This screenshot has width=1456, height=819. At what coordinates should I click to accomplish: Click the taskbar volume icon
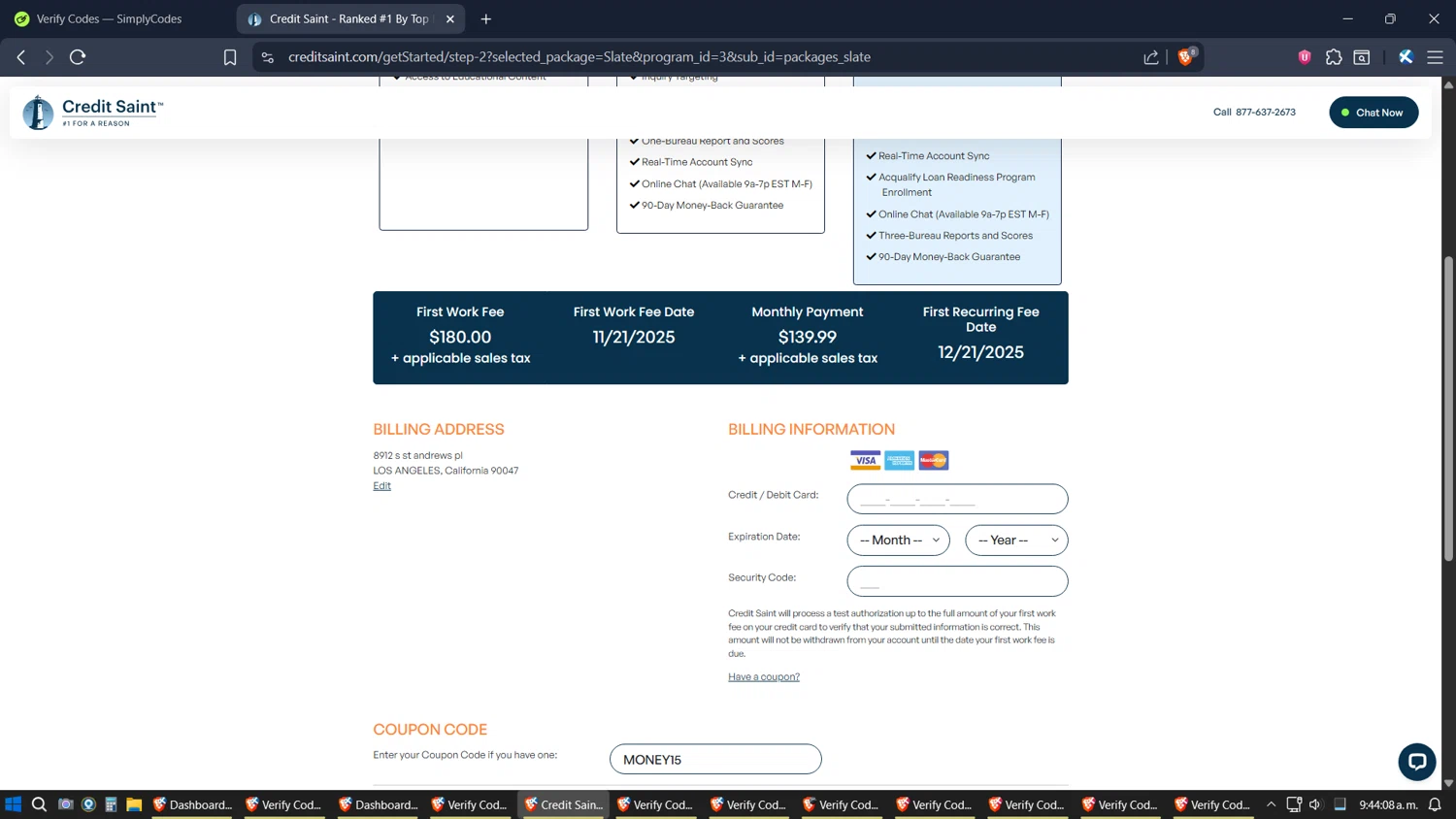(1315, 804)
